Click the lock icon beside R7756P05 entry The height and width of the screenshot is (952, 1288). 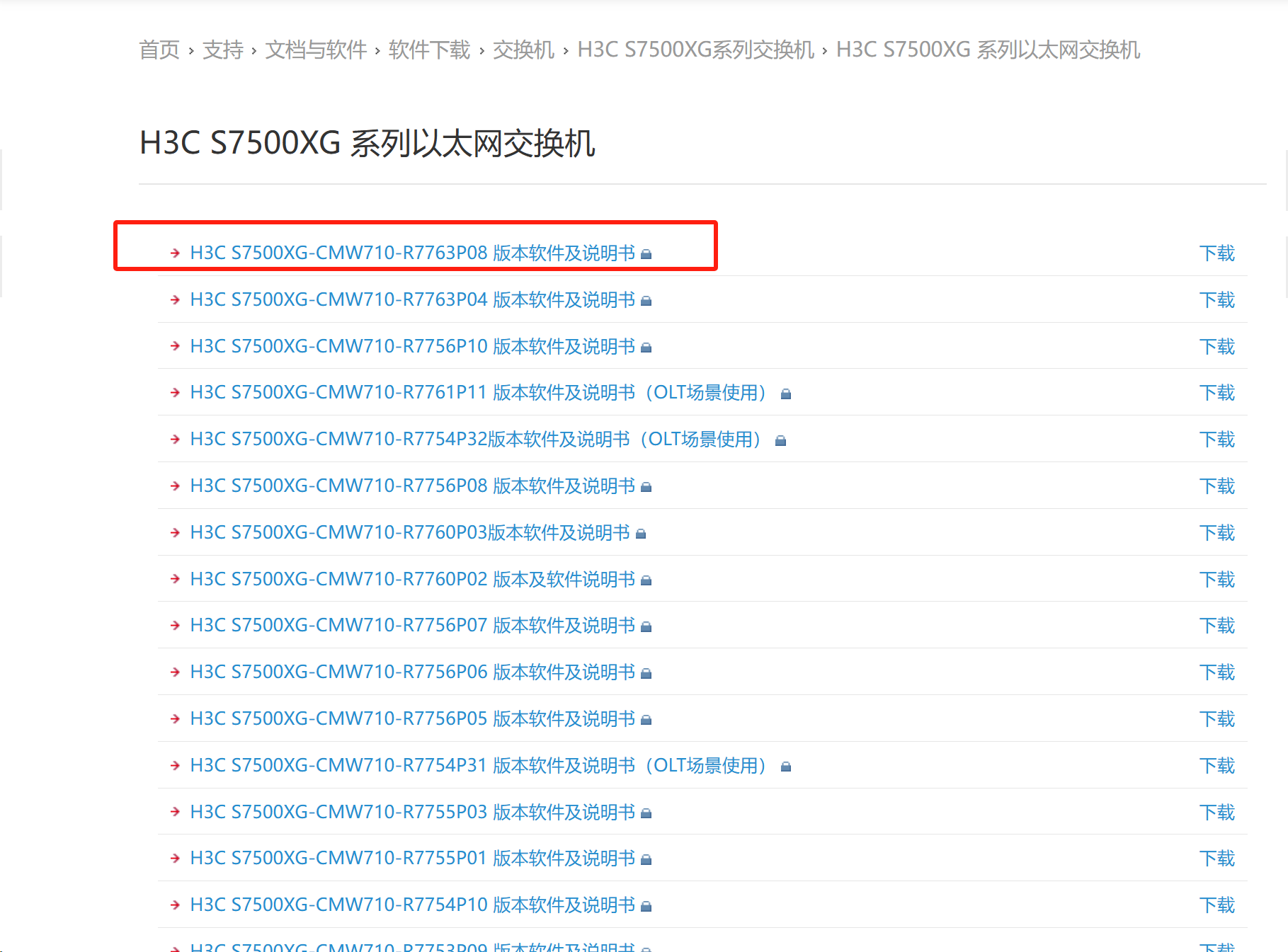[646, 720]
